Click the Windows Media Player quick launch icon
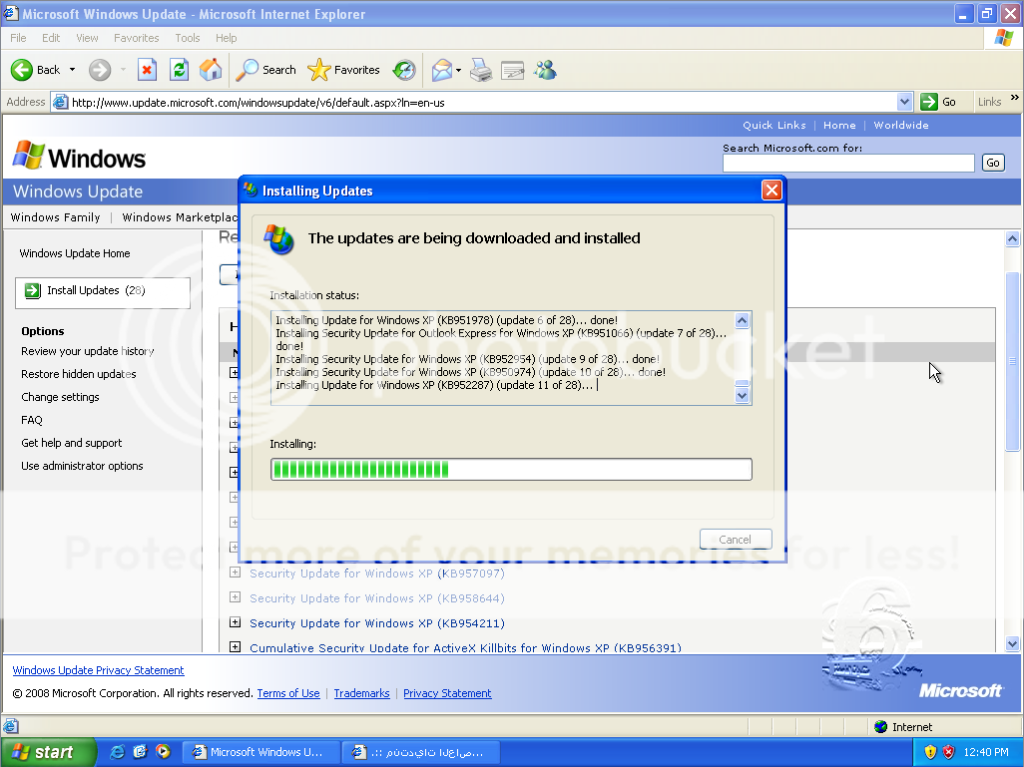The height and width of the screenshot is (767, 1024). 163,752
